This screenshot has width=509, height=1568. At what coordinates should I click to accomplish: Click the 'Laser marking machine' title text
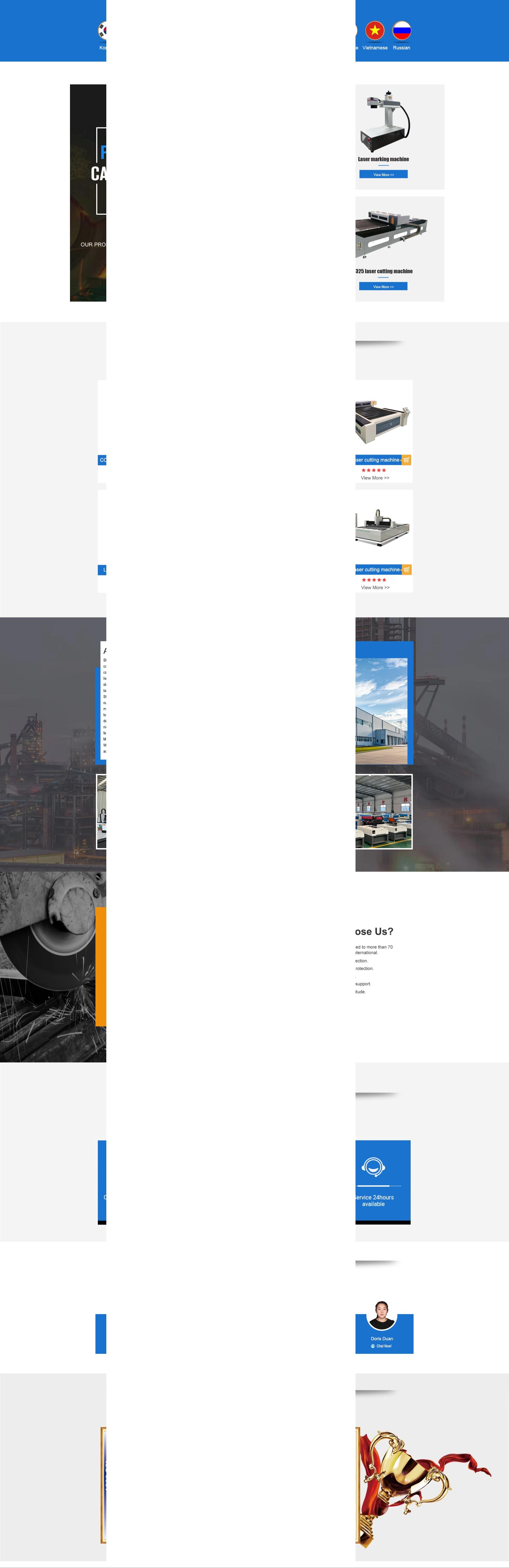(x=383, y=159)
